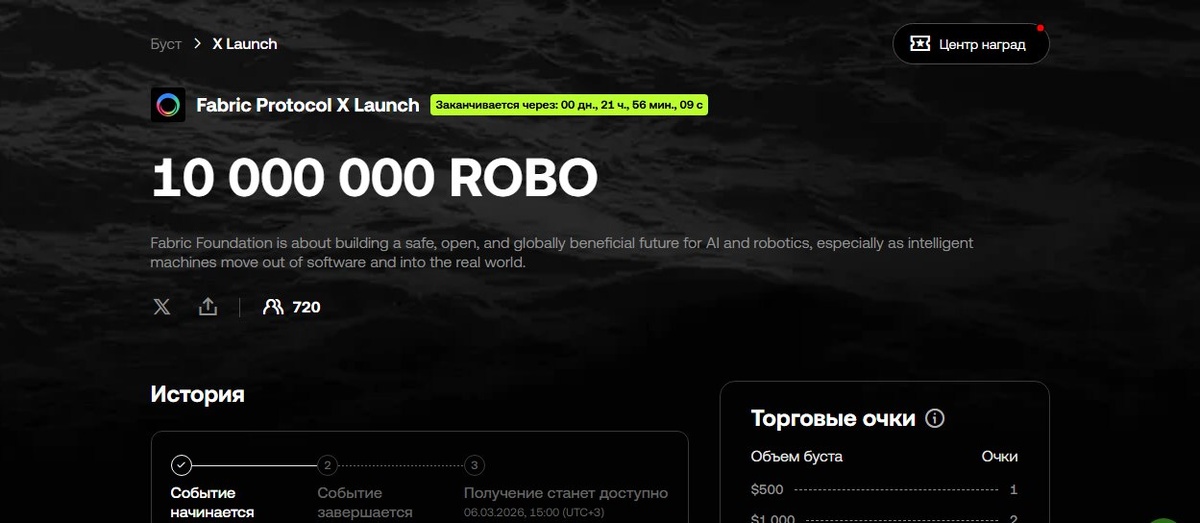Click the $1 000 volume row
Screen dimensions: 1200x523
tap(884, 518)
